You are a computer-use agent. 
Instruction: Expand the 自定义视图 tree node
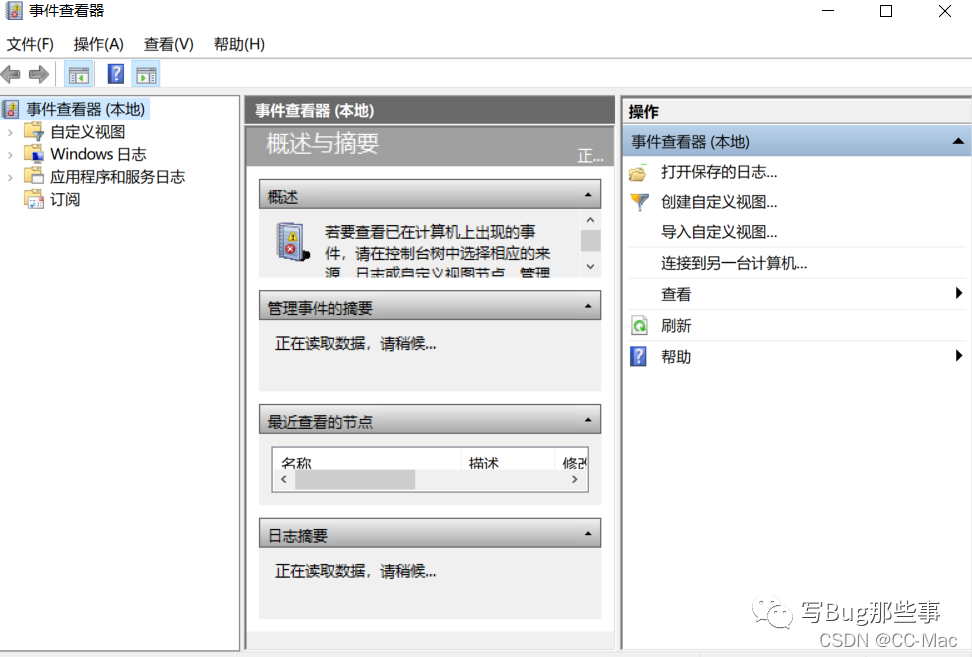coord(11,132)
